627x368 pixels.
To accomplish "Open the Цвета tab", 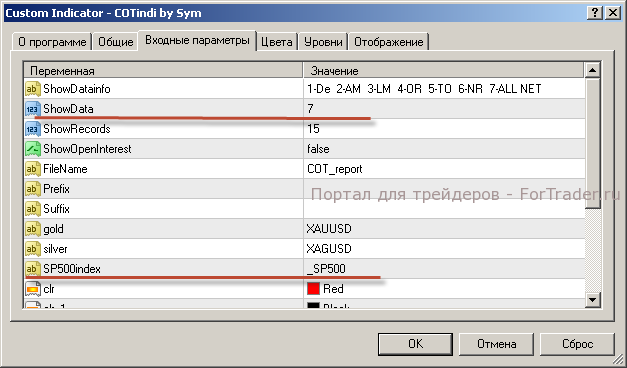I will (277, 42).
